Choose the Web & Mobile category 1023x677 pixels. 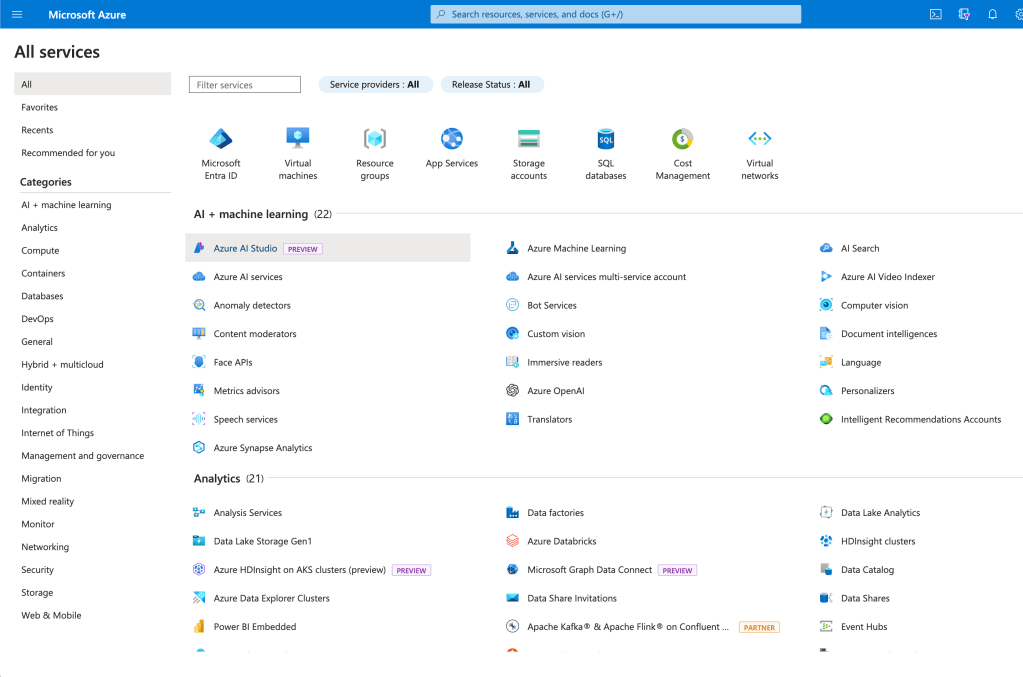pyautogui.click(x=52, y=615)
